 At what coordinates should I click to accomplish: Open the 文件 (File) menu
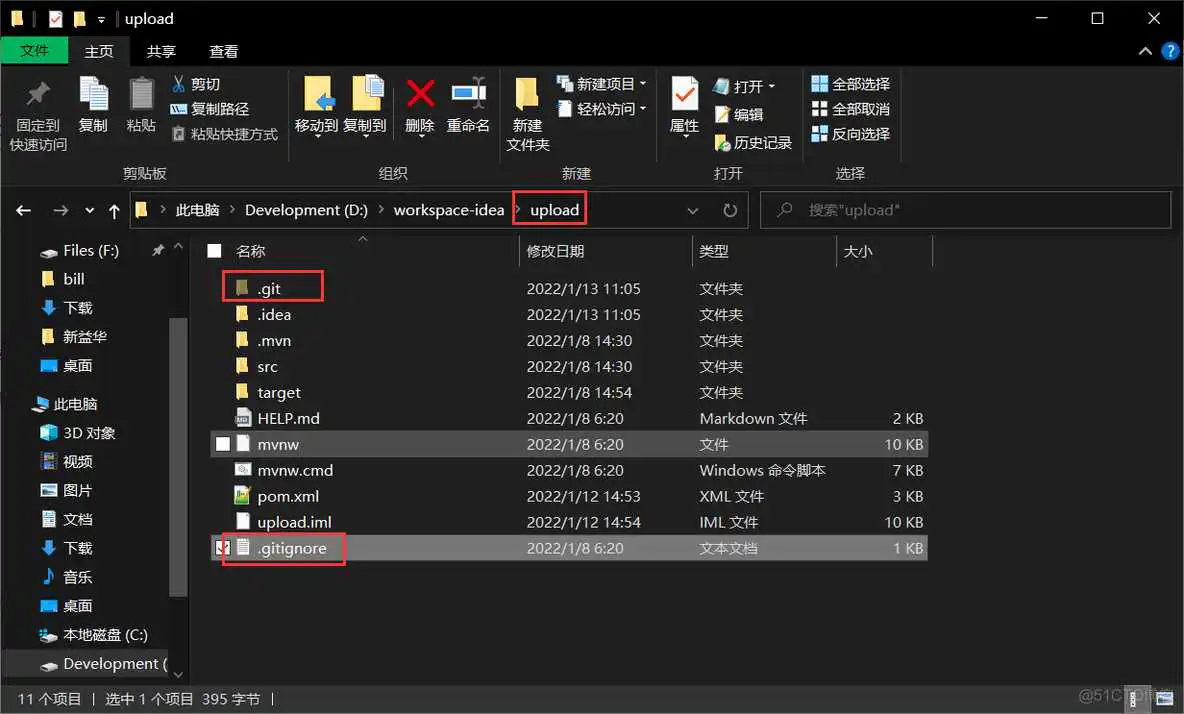[x=34, y=51]
